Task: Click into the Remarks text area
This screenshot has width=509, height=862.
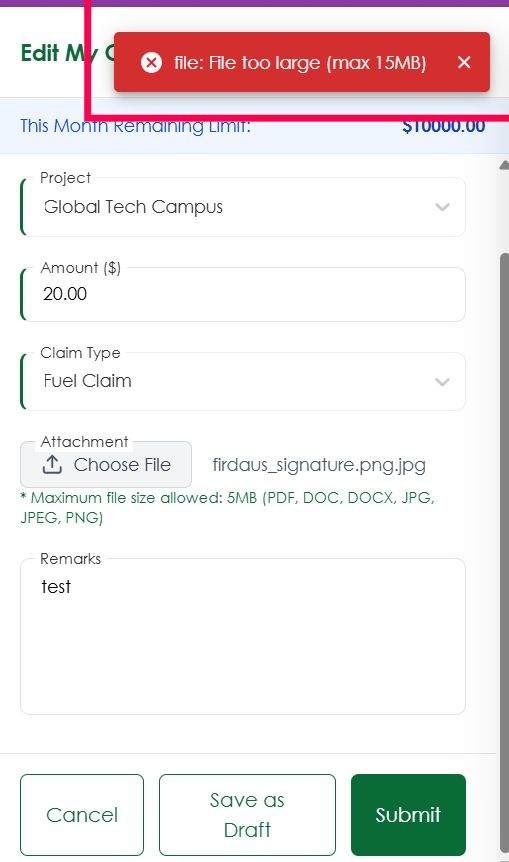Action: pyautogui.click(x=243, y=637)
